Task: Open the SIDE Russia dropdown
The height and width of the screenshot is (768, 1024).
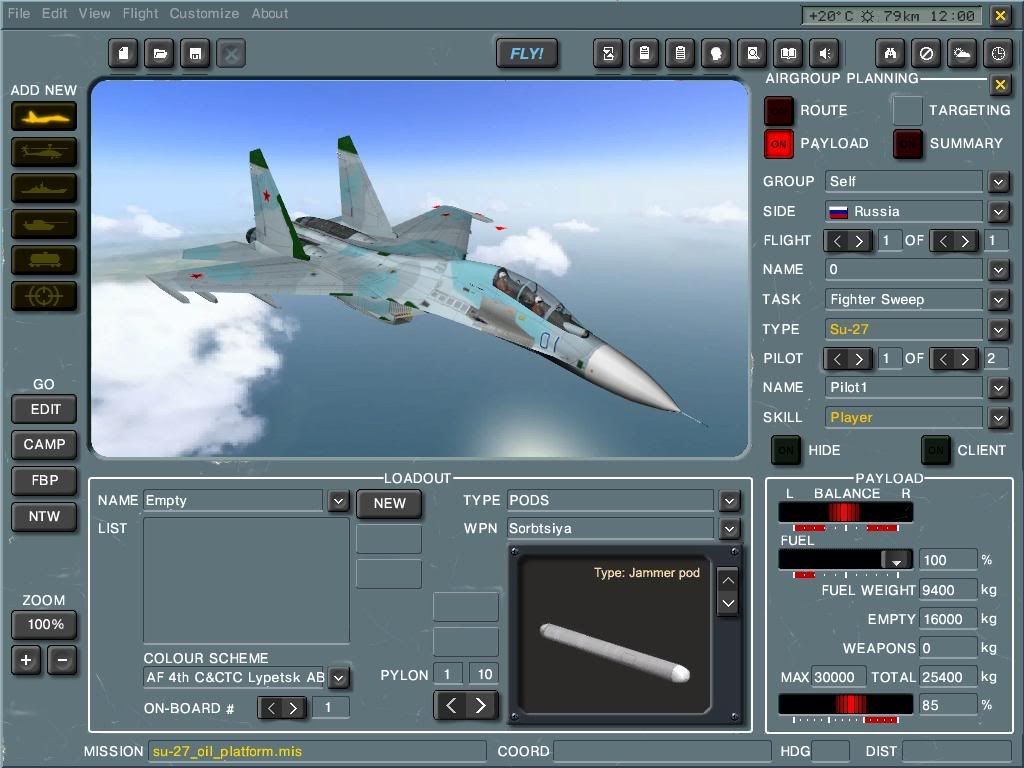Action: (998, 212)
